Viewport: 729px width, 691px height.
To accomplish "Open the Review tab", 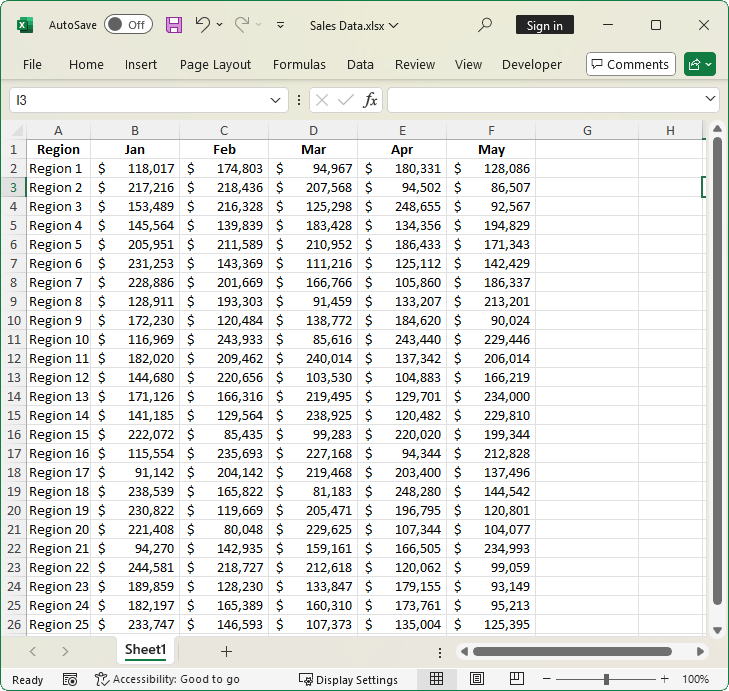I will (x=415, y=64).
